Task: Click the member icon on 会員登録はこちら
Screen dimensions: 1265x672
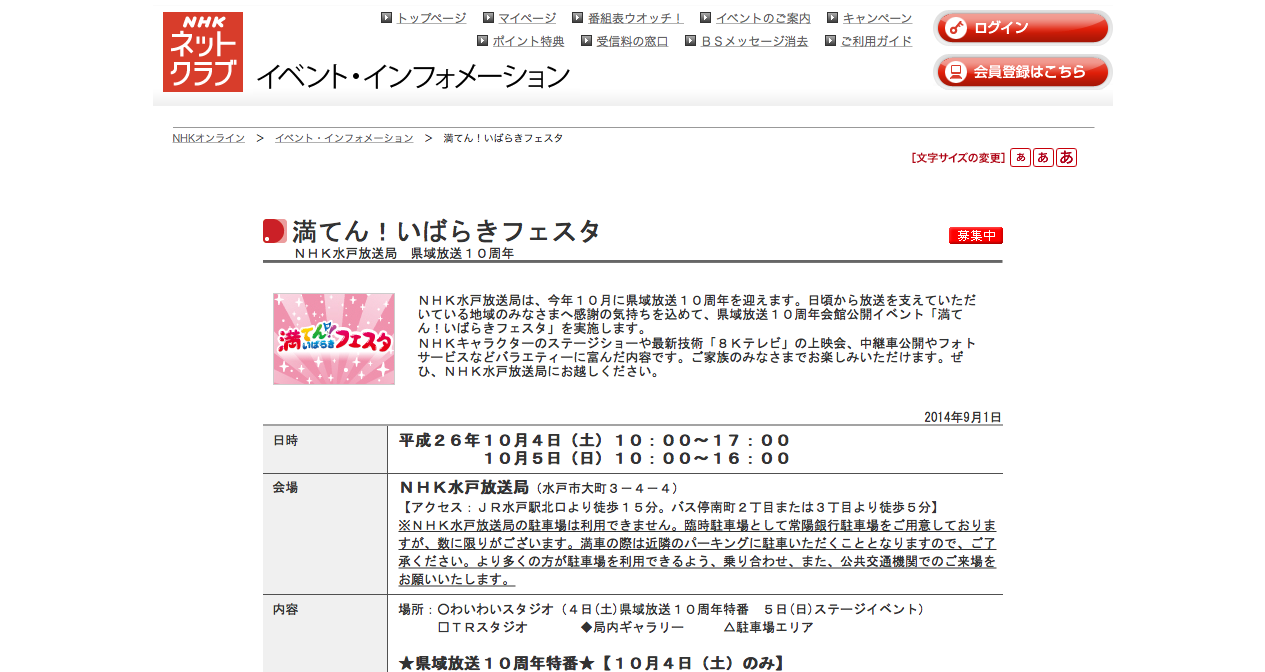Action: tap(956, 72)
